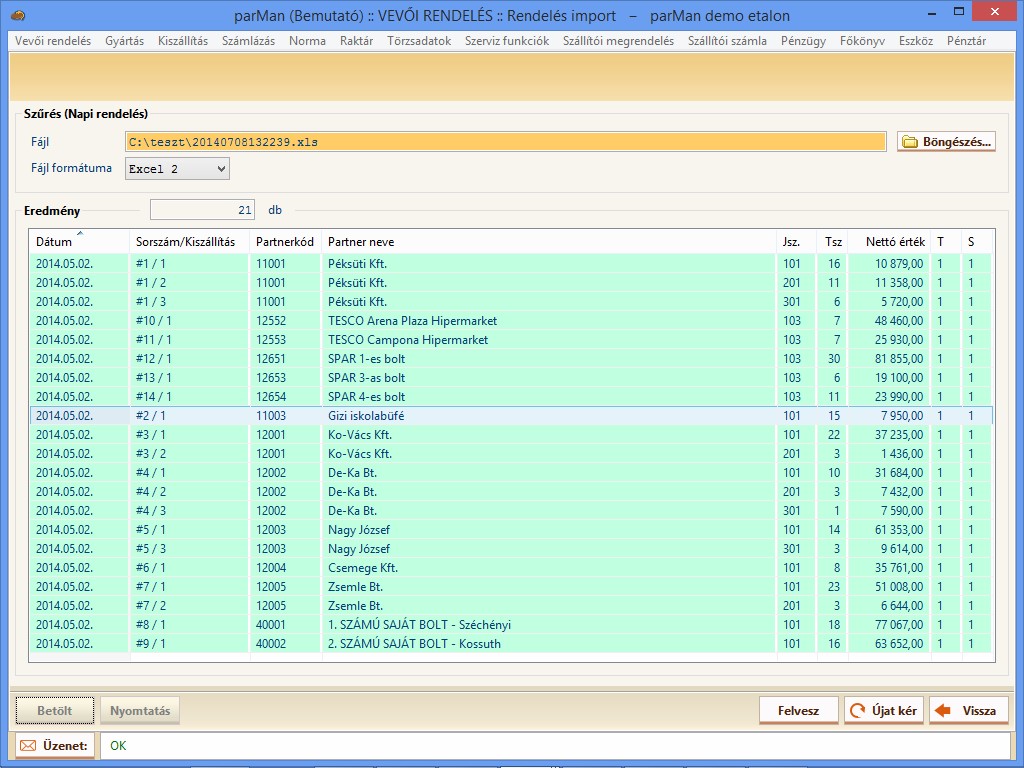Image resolution: width=1024 pixels, height=768 pixels.
Task: Click the envelope icon beside Üzenet
Action: pyautogui.click(x=27, y=746)
